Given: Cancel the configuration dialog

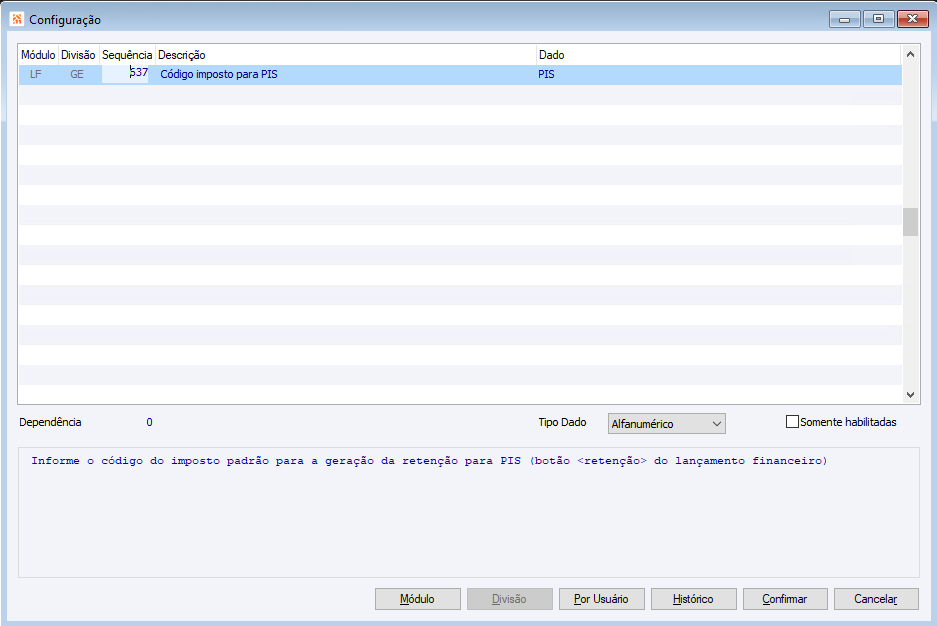Looking at the screenshot, I should pos(876,599).
